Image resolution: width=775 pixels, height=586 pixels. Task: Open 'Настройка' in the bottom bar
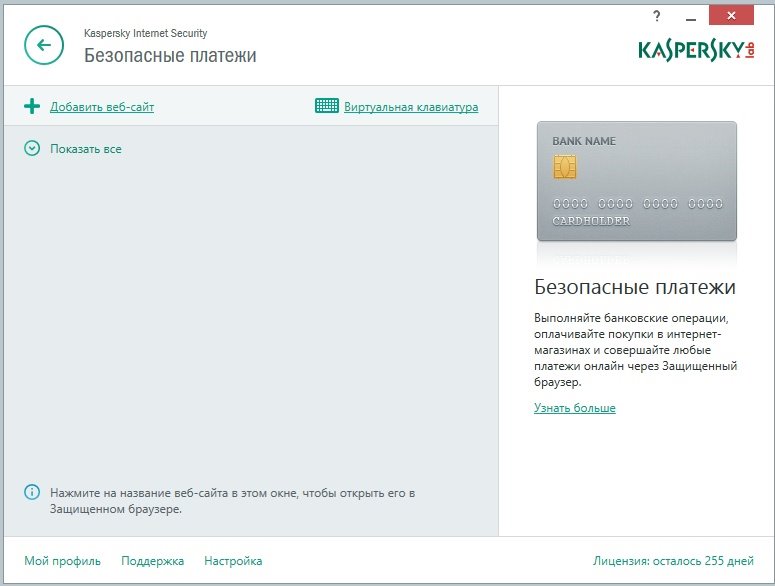(233, 561)
